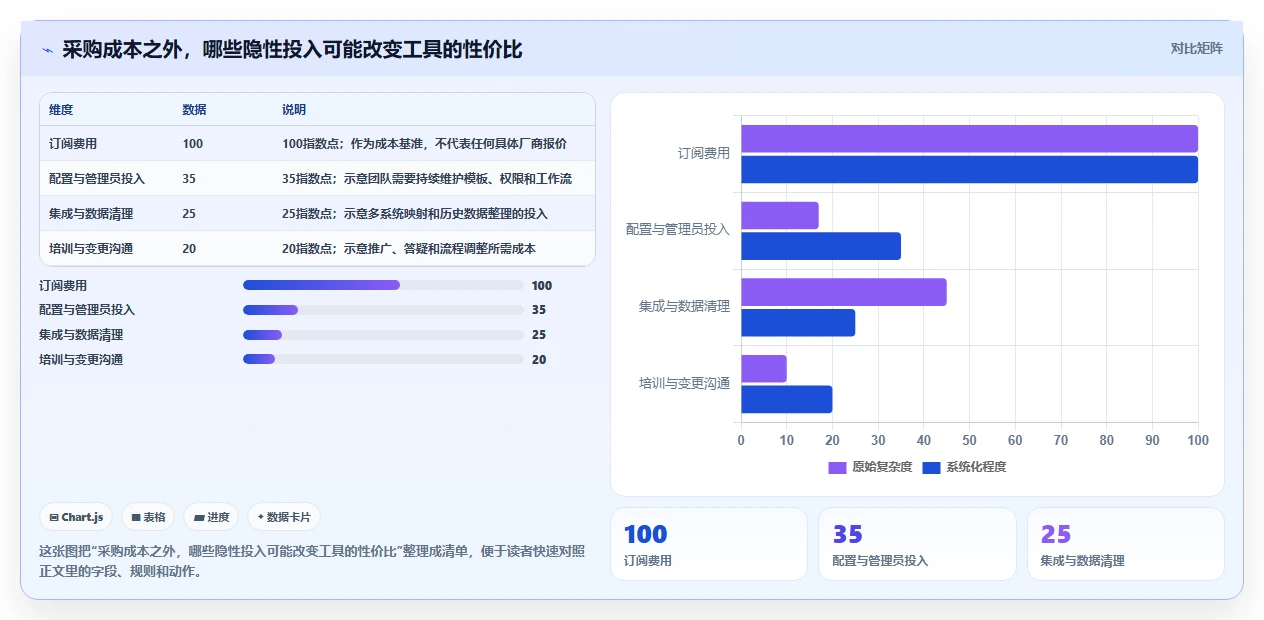Open the 25 集成与数据清理 data card
Screen dimensions: 1264x620
point(1126,544)
